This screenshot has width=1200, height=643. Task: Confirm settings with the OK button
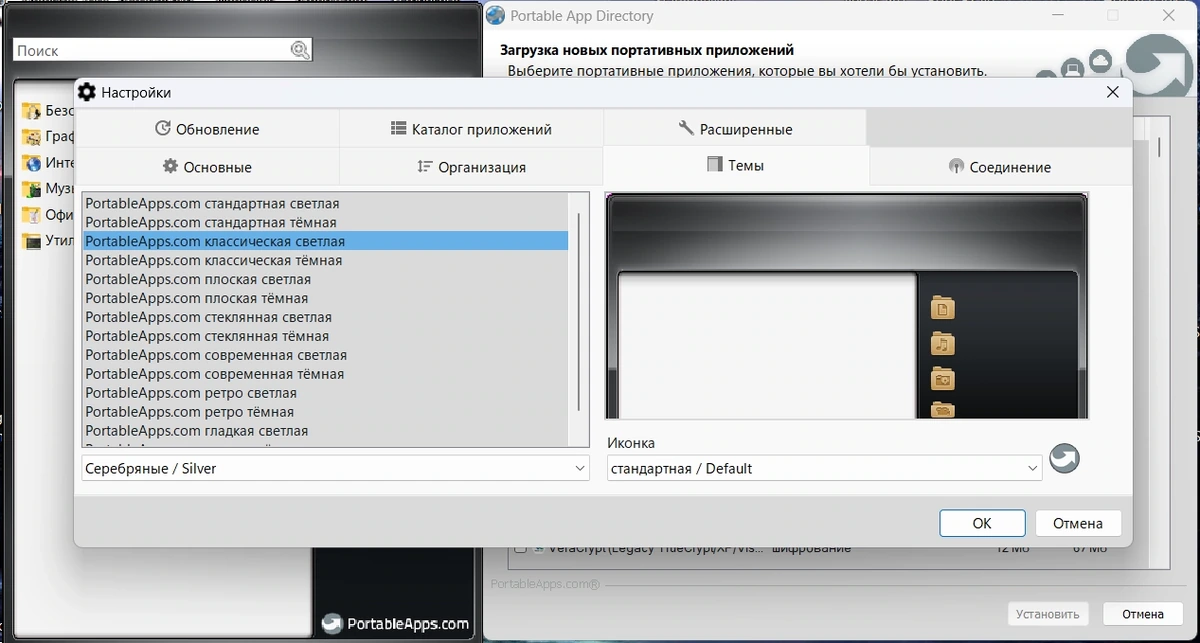[982, 523]
